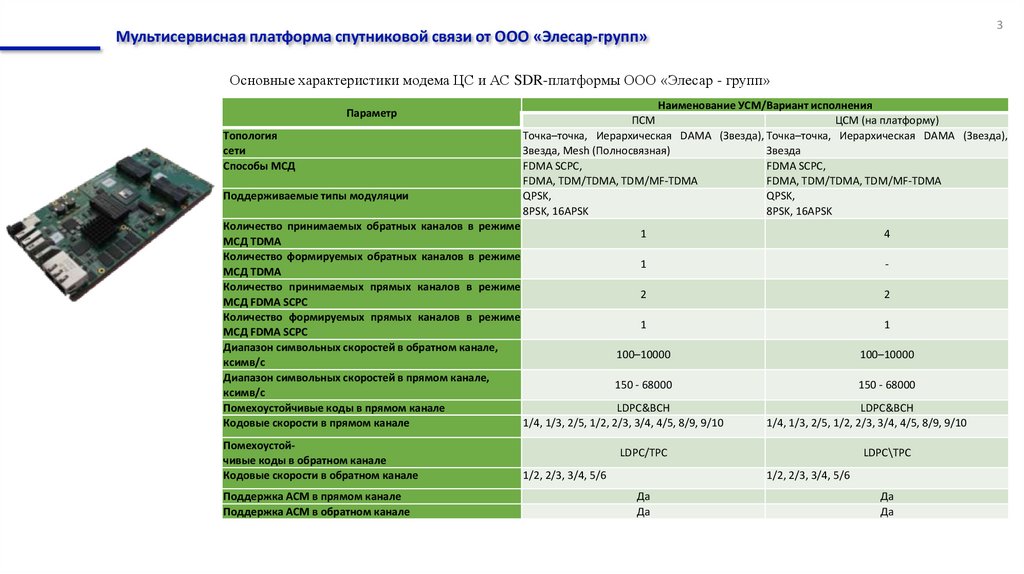Click '150 - 68000' in the ЦСМ column
Screen dimensions: 1024x574
click(x=887, y=385)
